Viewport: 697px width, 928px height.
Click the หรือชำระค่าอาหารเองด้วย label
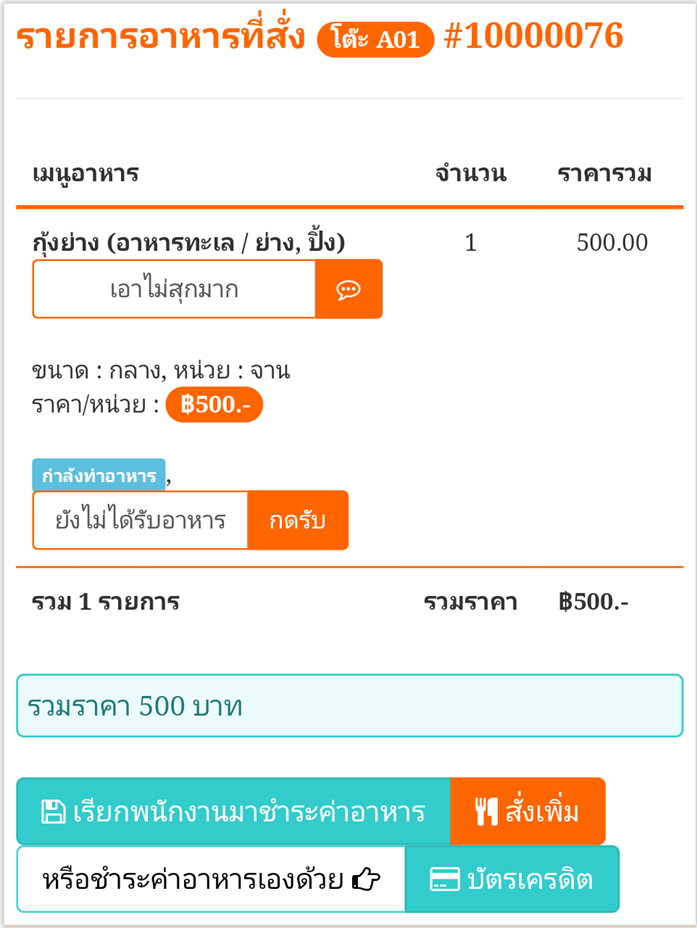pyautogui.click(x=193, y=879)
